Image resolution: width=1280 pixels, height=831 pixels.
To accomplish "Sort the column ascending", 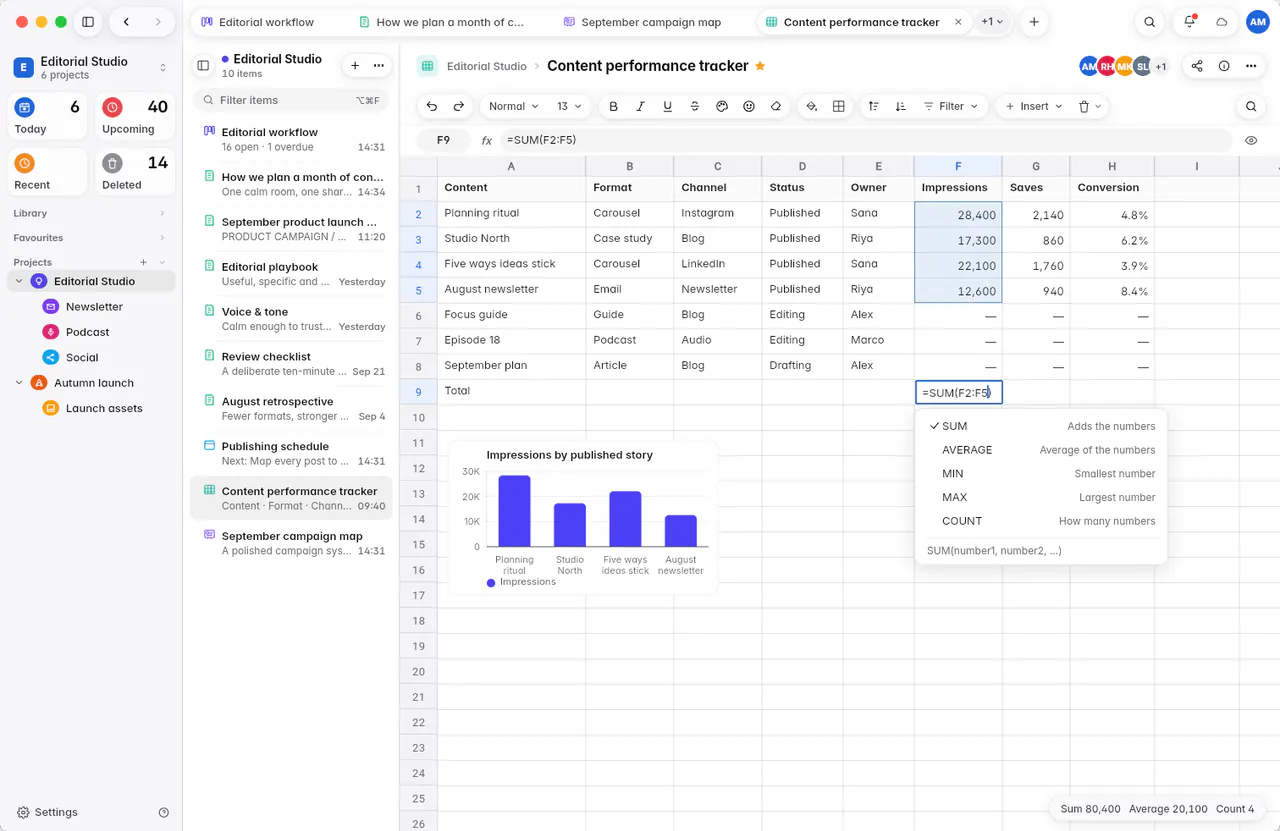I will (874, 106).
